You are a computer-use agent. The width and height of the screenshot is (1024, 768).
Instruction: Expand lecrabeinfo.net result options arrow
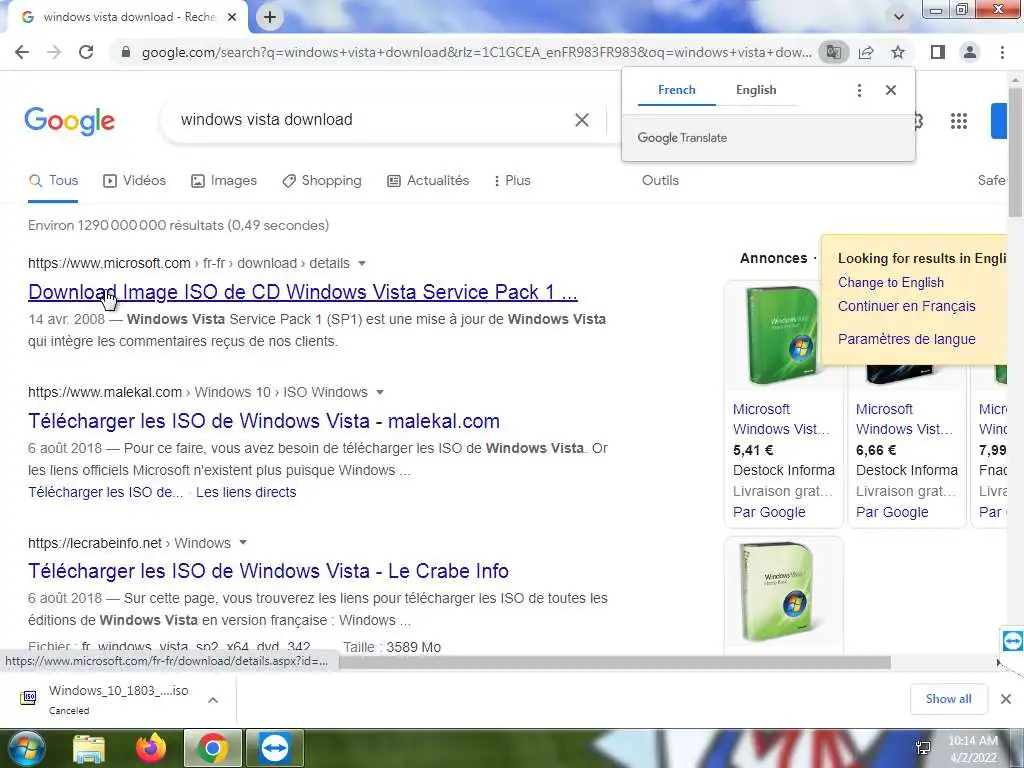(243, 543)
